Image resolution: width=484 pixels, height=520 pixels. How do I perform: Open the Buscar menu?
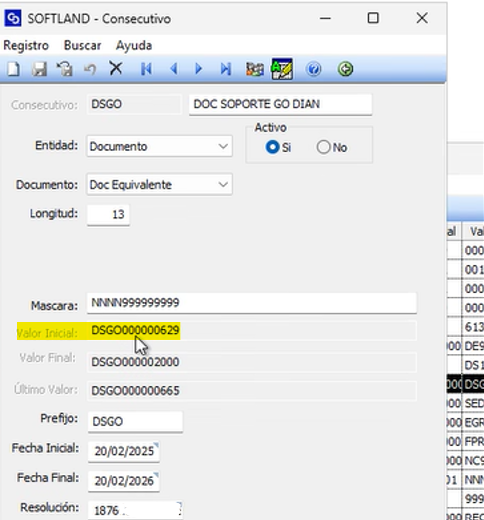[82, 45]
